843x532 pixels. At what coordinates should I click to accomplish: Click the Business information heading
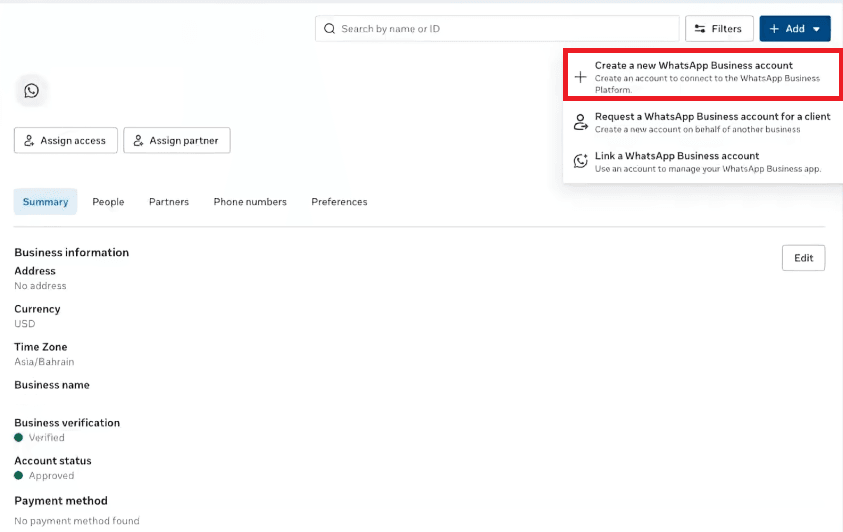[72, 252]
